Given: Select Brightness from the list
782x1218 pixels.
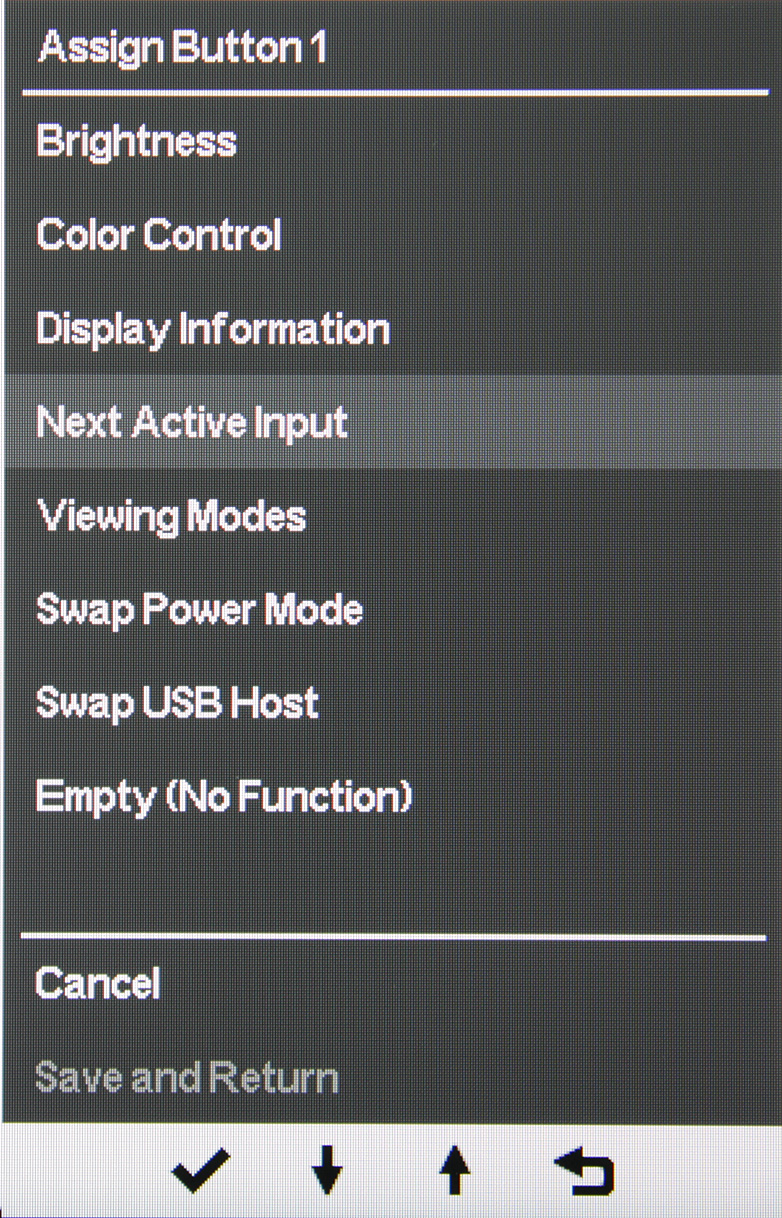Looking at the screenshot, I should click(x=136, y=141).
